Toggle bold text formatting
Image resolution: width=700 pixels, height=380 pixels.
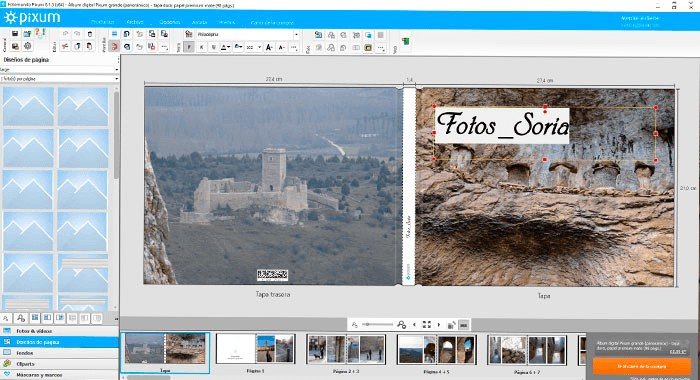click(x=189, y=47)
